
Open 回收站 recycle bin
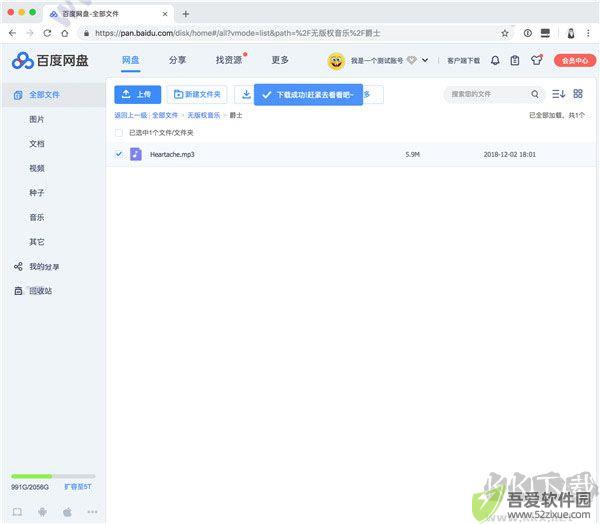pos(33,291)
